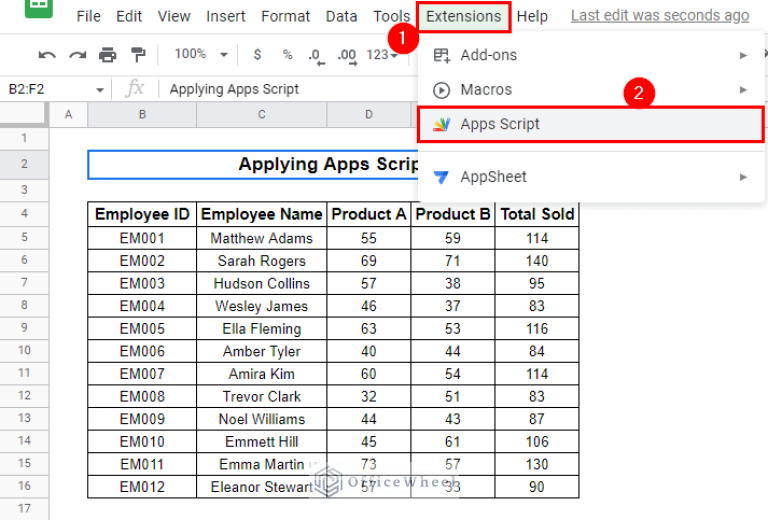768x520 pixels.
Task: Click the Print icon
Action: point(108,55)
